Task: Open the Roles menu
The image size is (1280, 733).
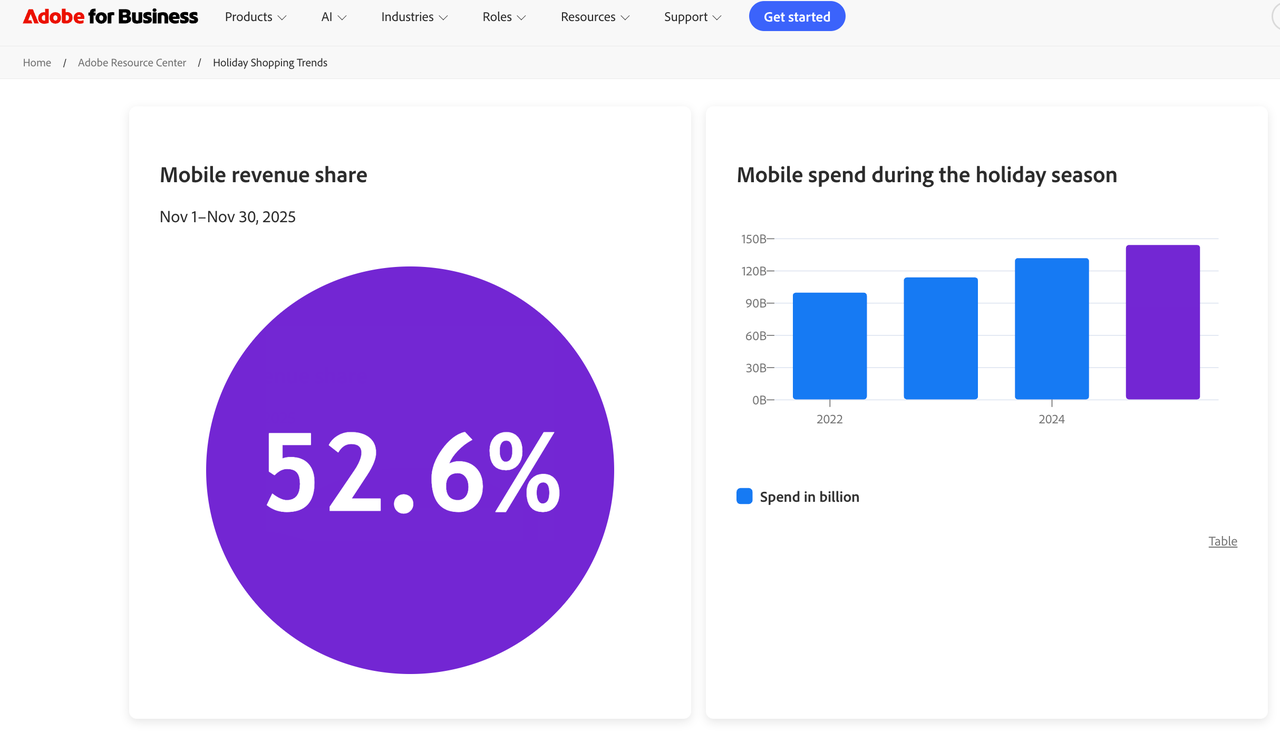Action: coord(504,17)
